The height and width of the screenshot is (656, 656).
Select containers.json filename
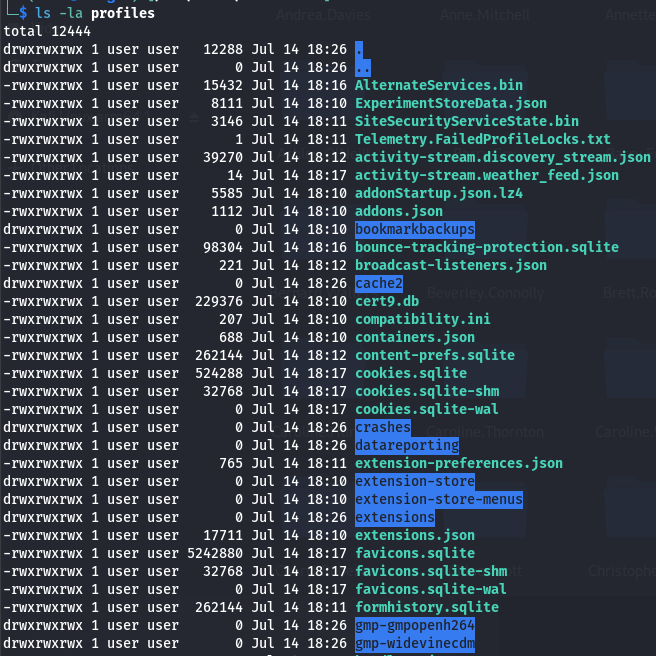point(415,337)
